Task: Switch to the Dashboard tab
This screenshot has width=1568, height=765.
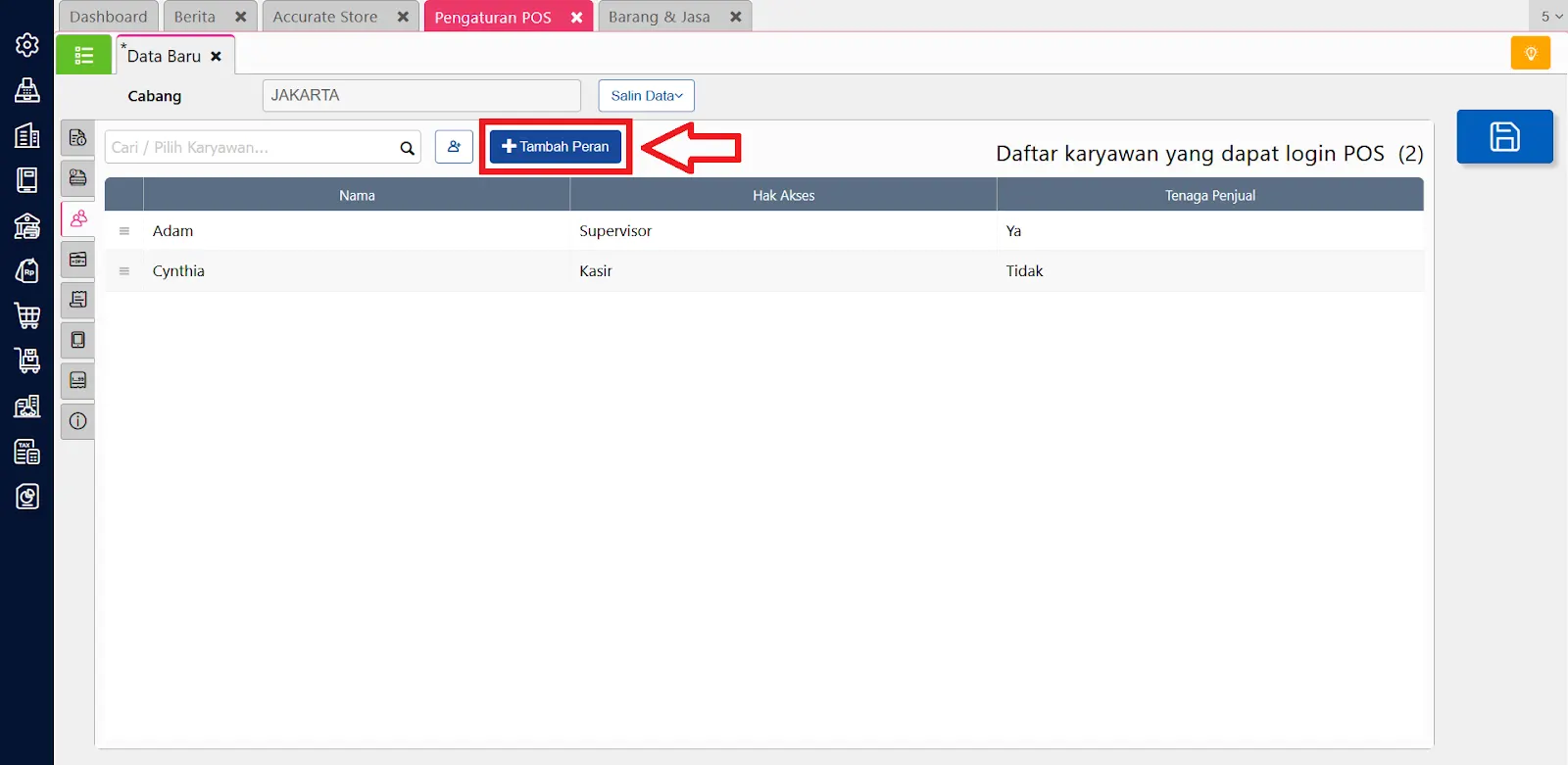Action: (x=109, y=17)
